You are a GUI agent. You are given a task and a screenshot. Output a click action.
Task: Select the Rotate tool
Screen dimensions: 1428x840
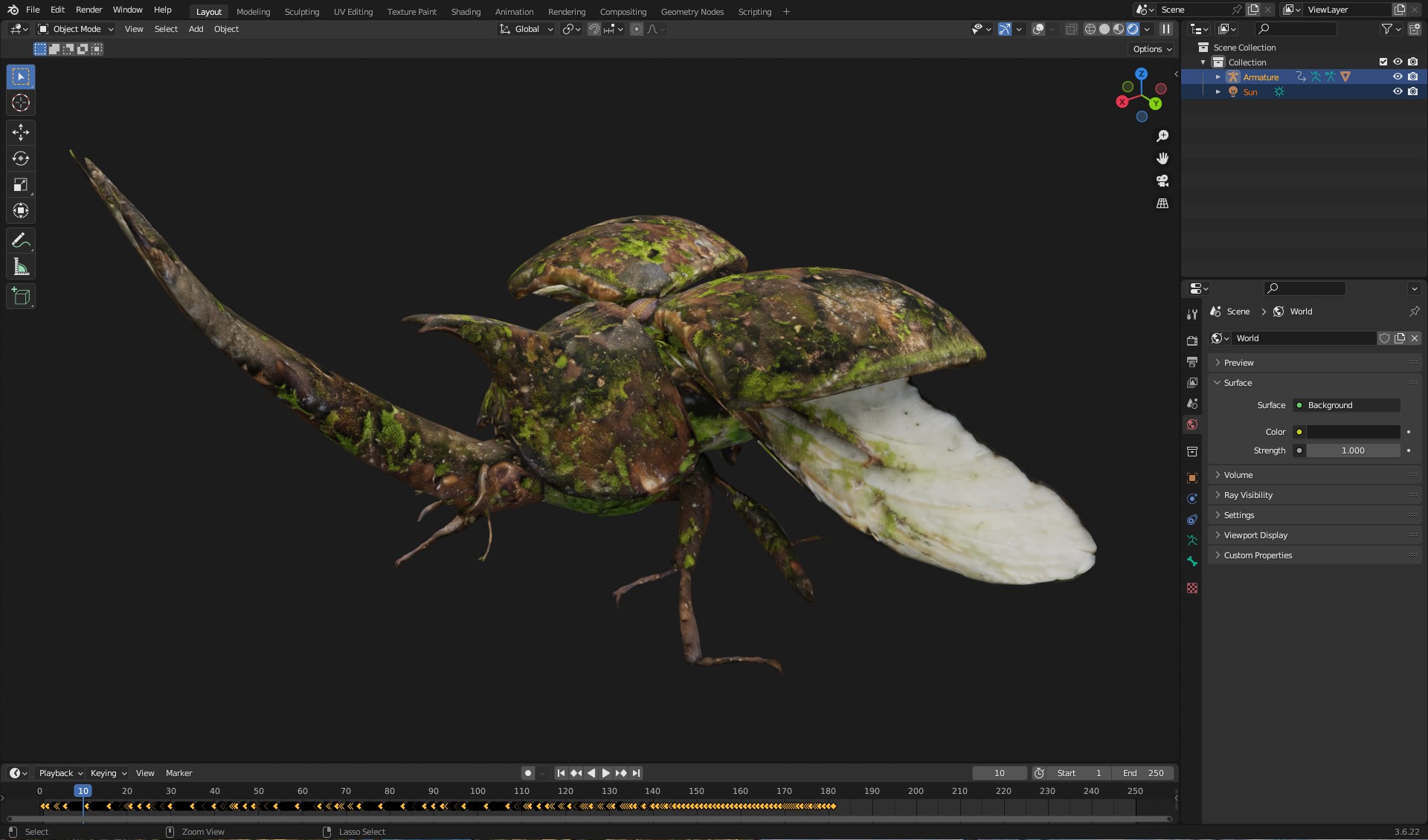click(x=21, y=158)
